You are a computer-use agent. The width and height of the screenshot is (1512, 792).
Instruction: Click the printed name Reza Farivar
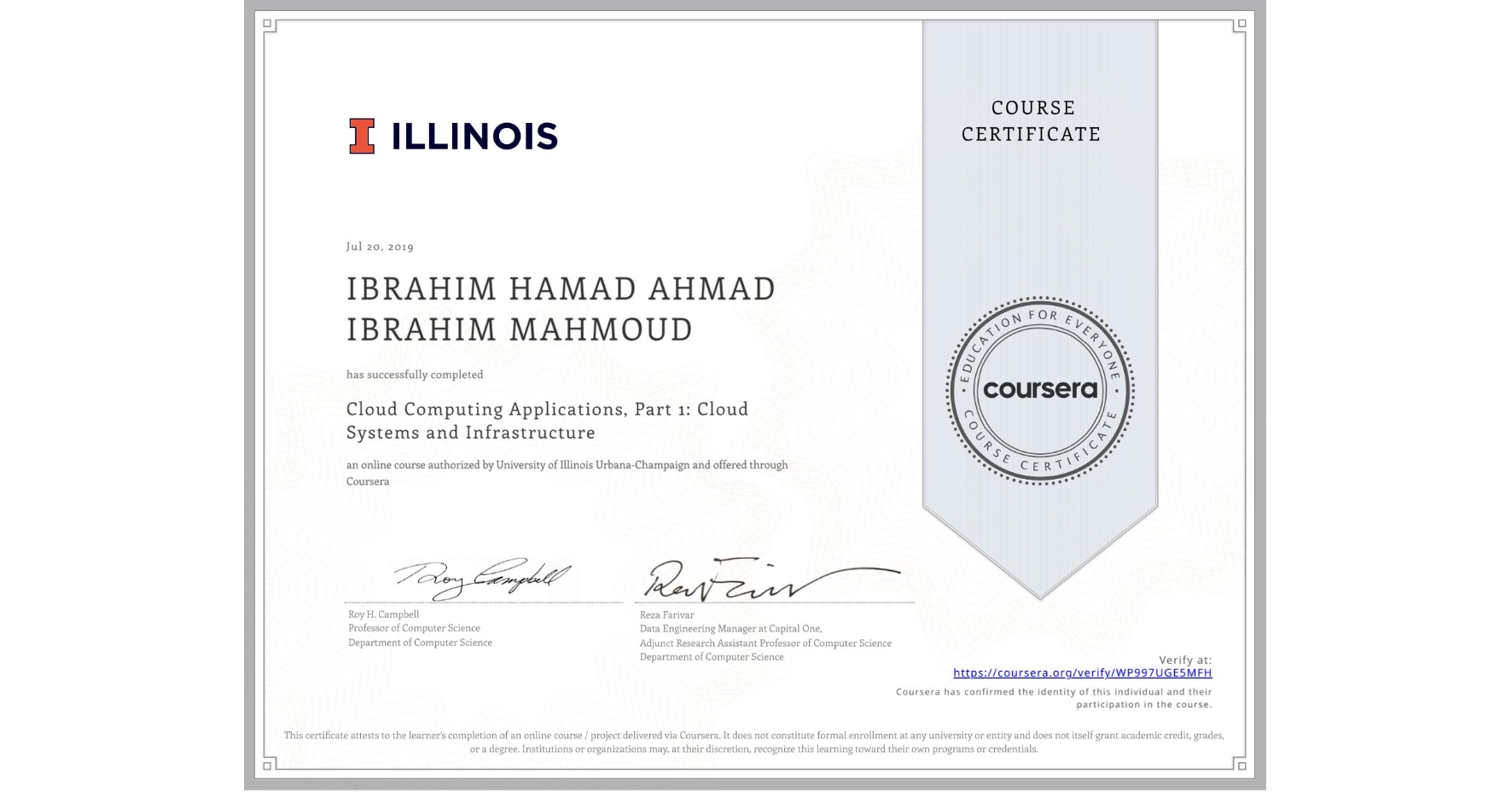click(666, 615)
